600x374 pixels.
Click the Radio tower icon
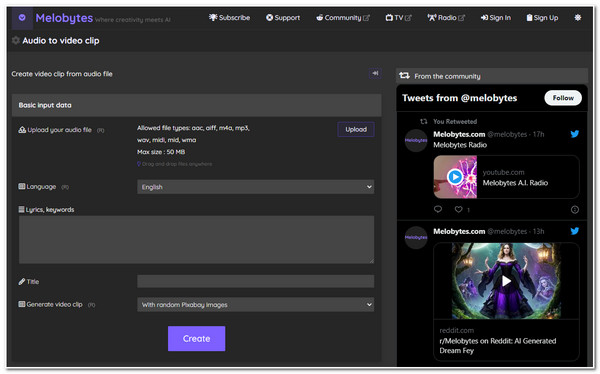432,18
